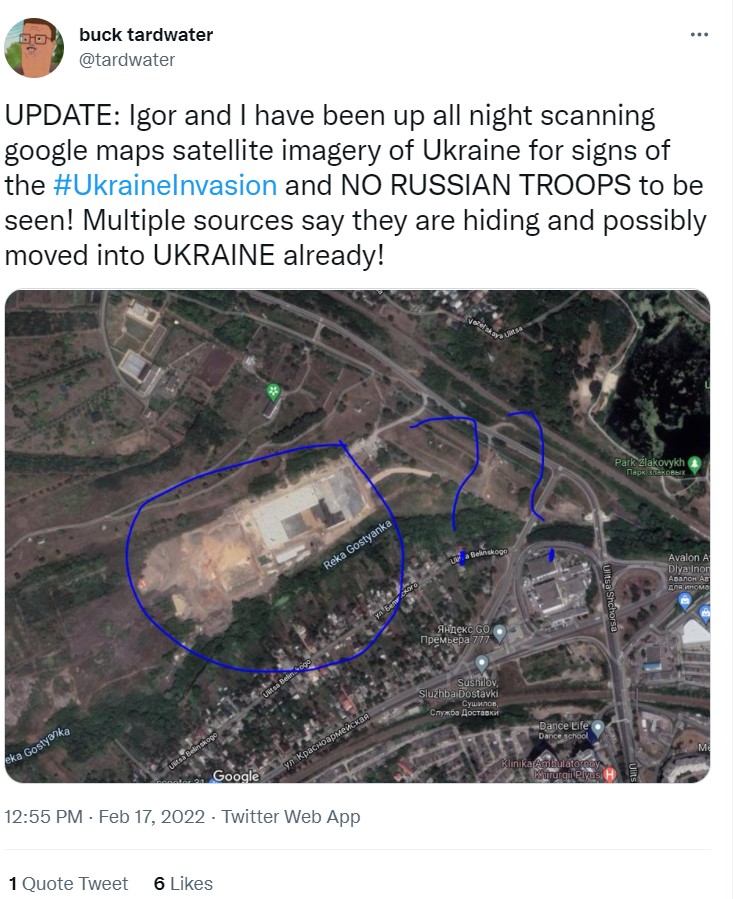Open the tweet's three-dot more menu
The height and width of the screenshot is (899, 733).
699,35
